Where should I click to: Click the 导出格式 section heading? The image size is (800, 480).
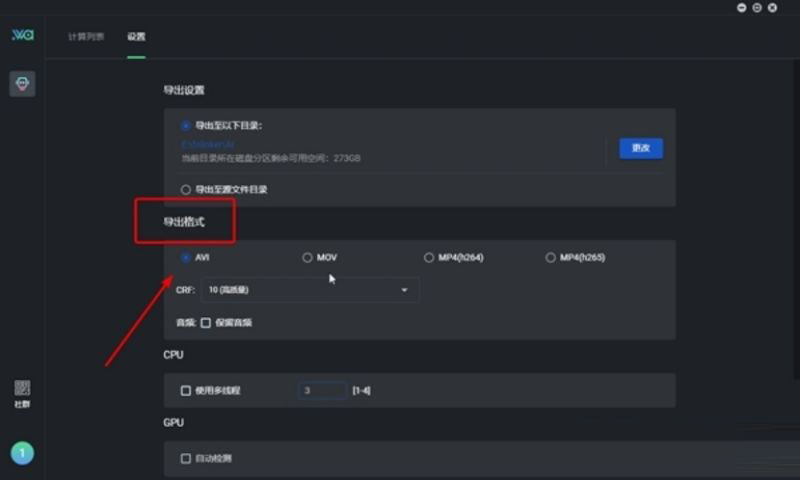(184, 222)
